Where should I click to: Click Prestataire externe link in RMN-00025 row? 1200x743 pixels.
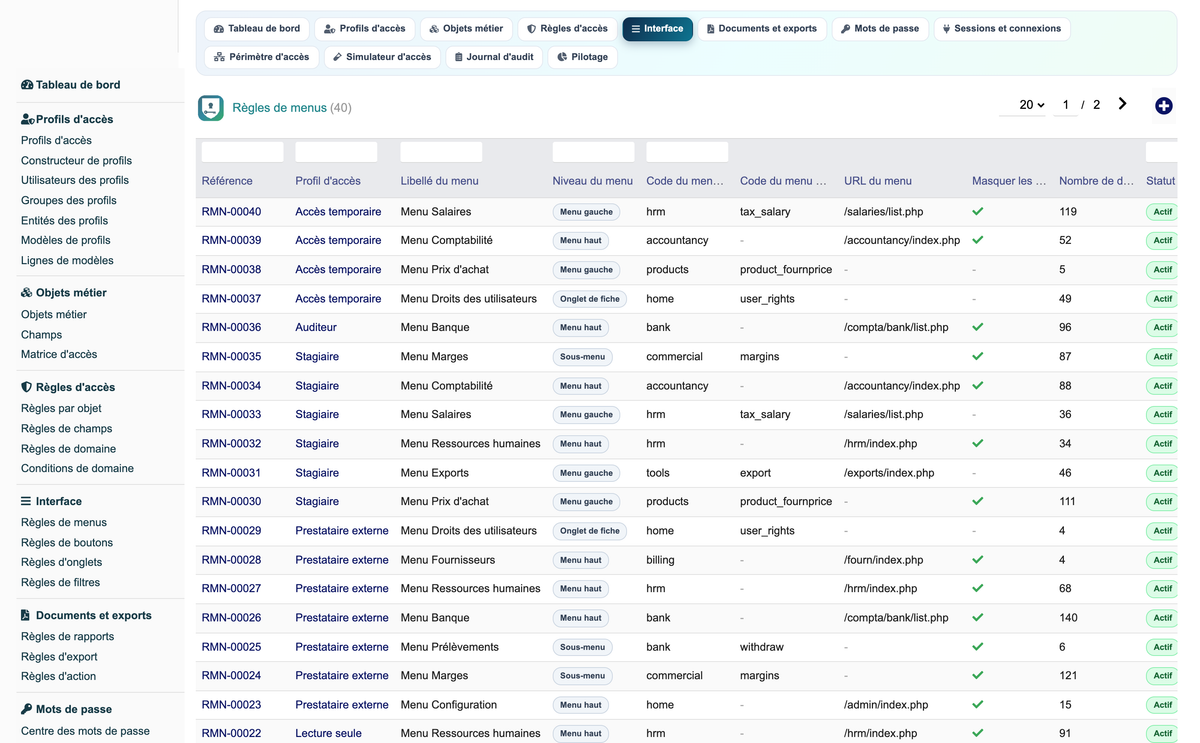coord(342,647)
